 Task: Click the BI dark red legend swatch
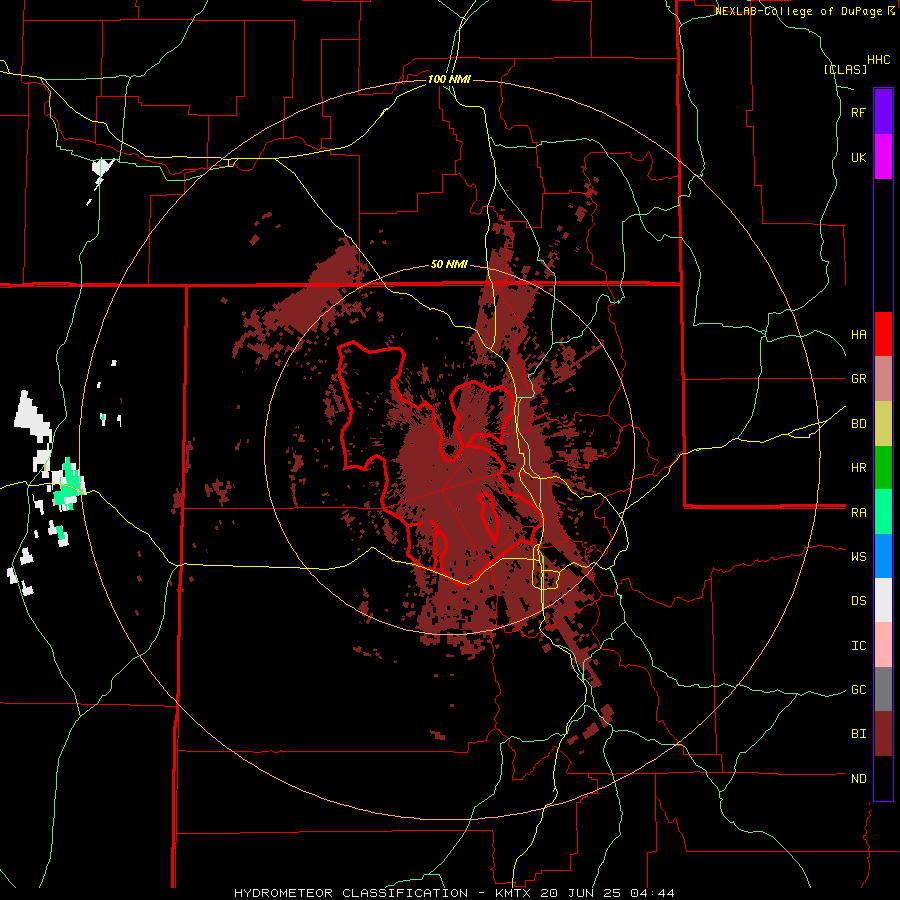(x=883, y=734)
